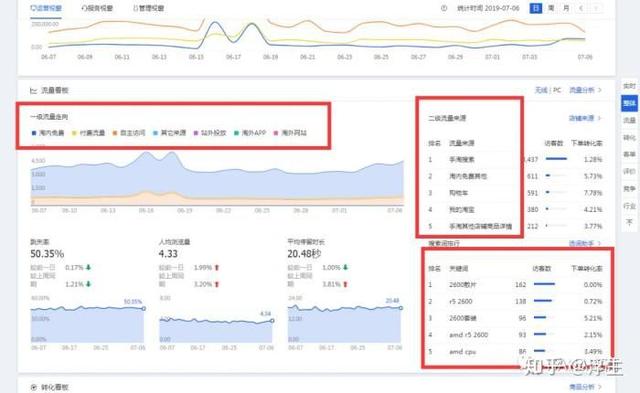Click the 转化看板 section icon
This screenshot has width=640, height=393.
point(33,387)
